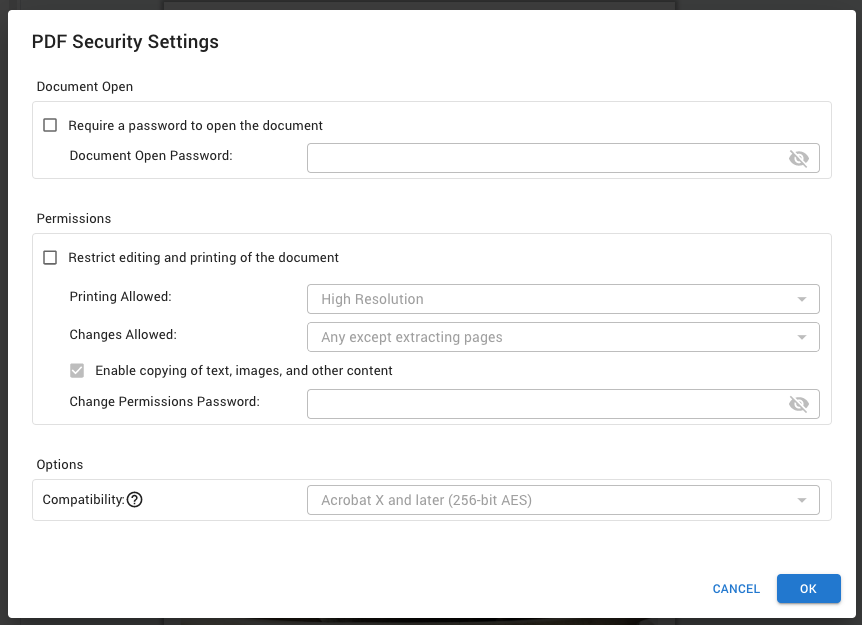The image size is (862, 625).
Task: Toggle Enable copying of text and images
Action: 77,371
